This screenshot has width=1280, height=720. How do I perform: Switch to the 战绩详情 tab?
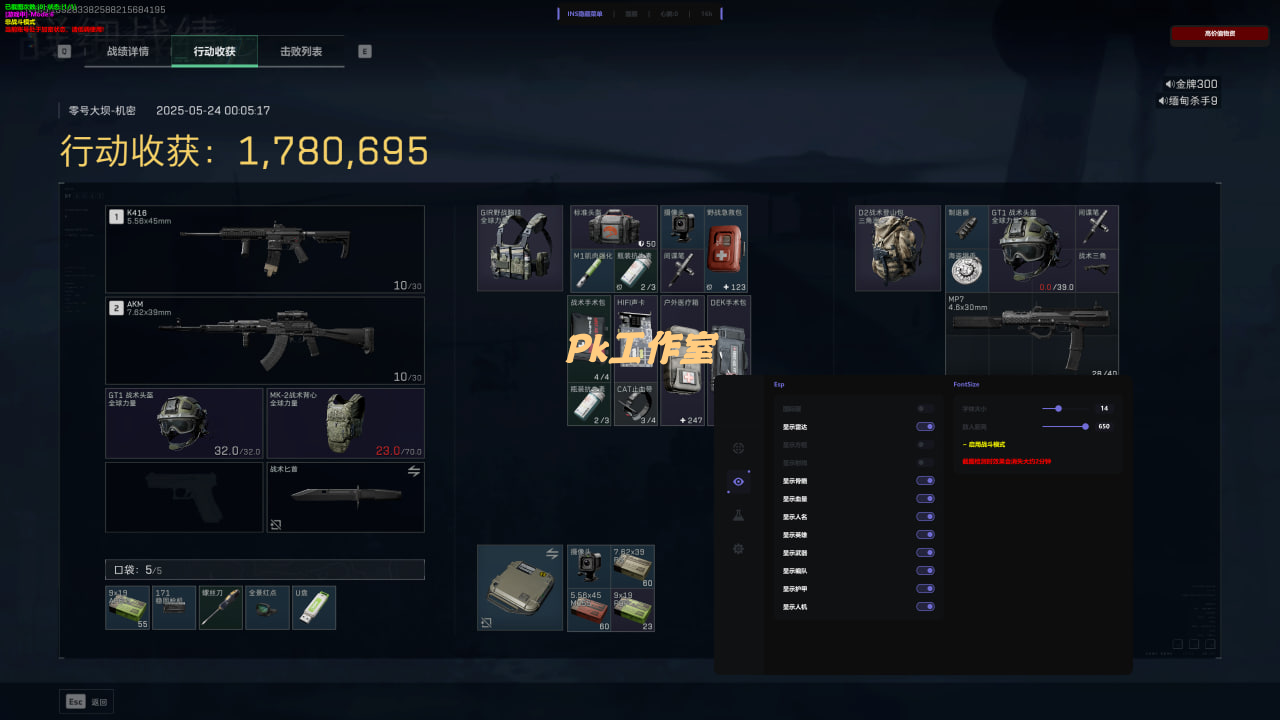point(128,51)
